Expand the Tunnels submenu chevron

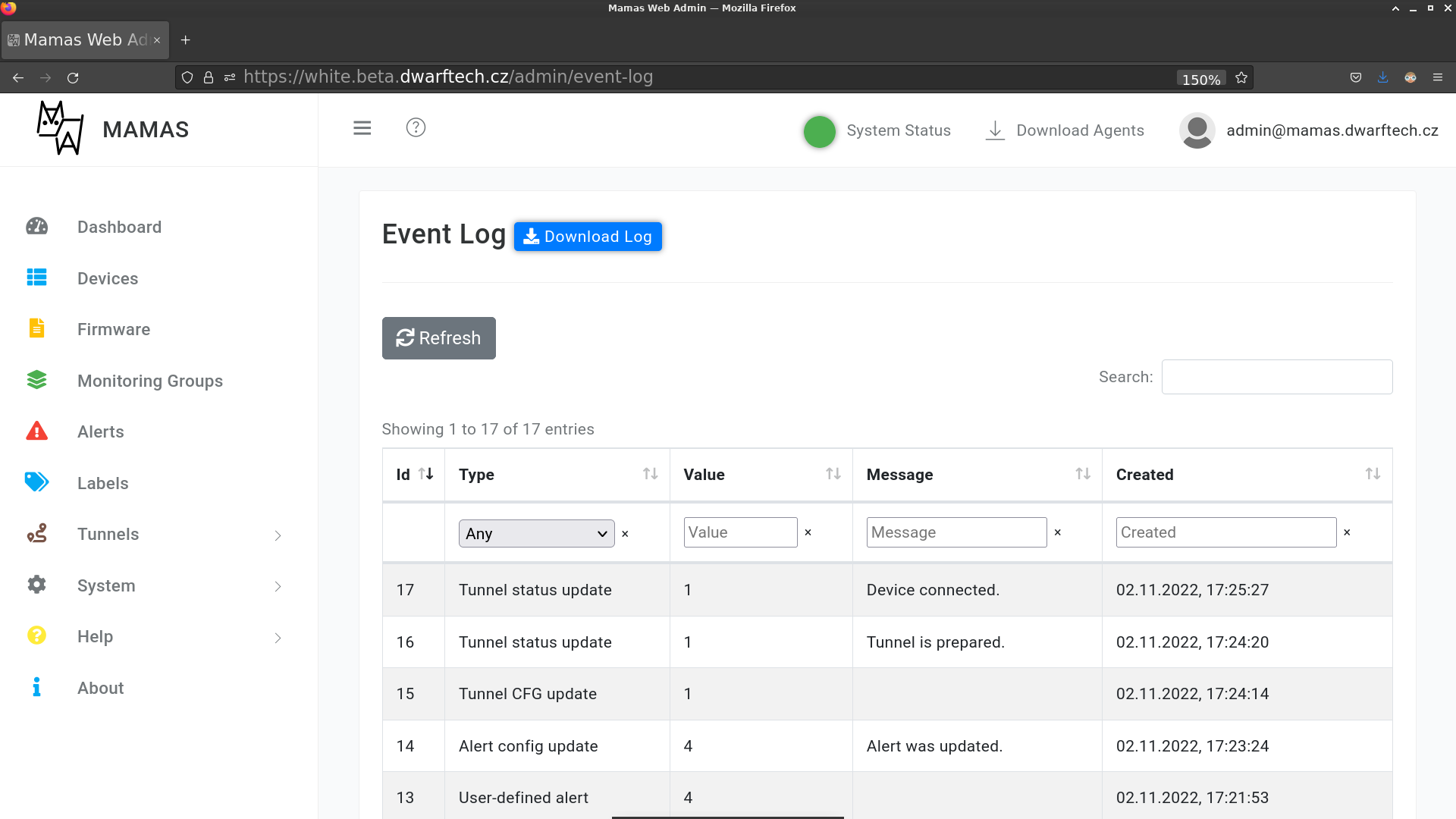coord(278,535)
